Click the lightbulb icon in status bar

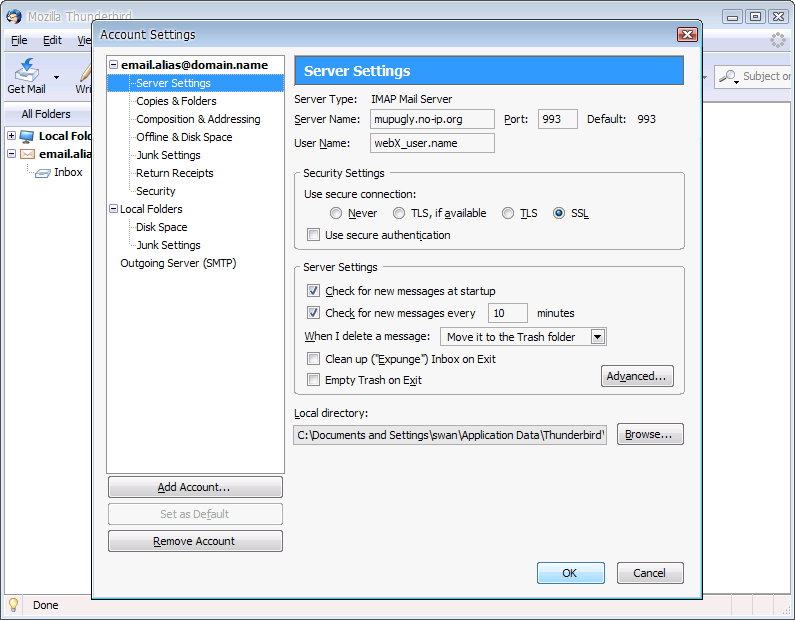click(x=14, y=605)
